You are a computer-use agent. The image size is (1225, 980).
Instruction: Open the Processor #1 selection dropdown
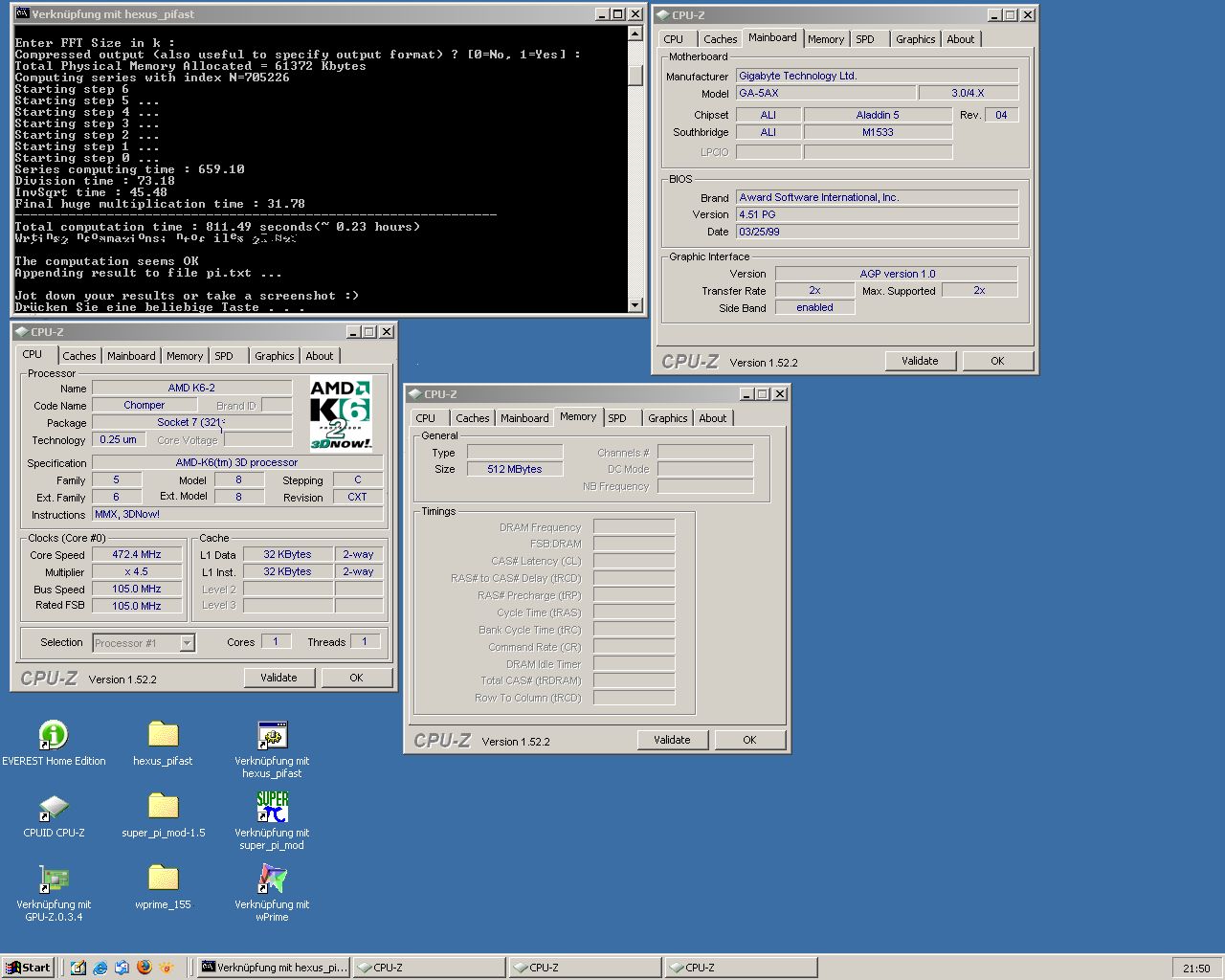(188, 643)
